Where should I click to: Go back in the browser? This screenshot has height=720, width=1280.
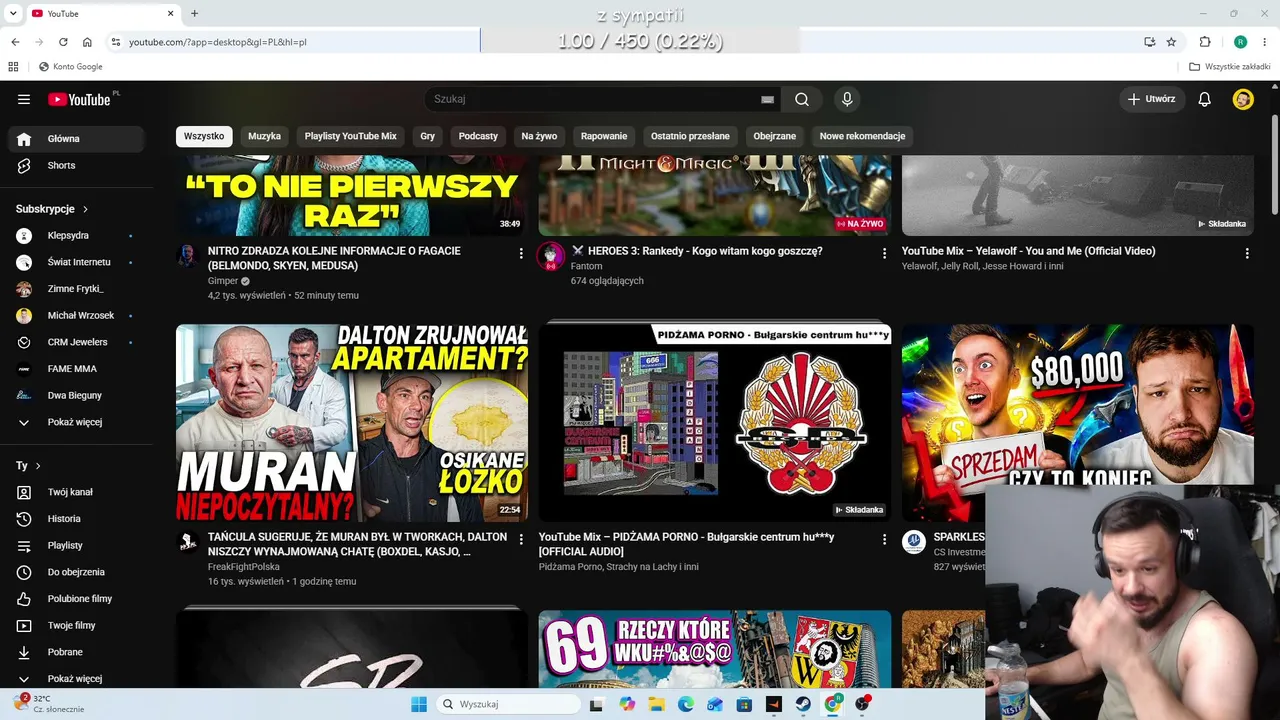coord(15,42)
